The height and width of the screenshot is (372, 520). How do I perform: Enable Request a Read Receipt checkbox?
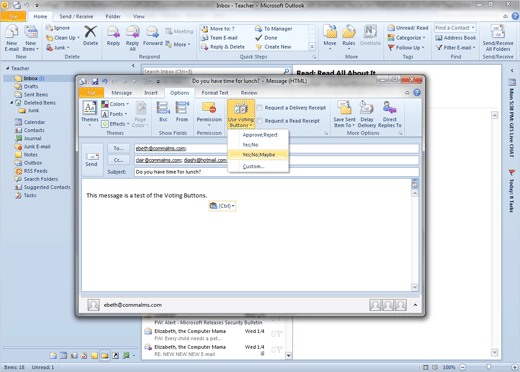[x=260, y=121]
